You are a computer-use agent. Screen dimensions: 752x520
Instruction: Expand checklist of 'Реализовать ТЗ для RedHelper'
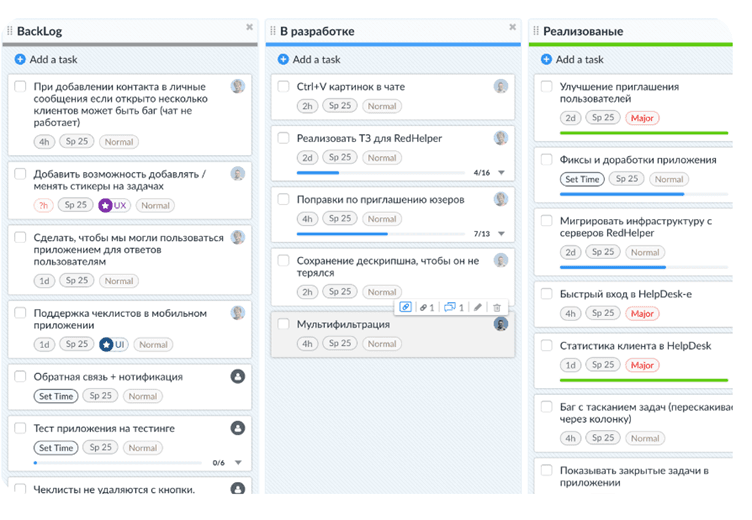(x=502, y=173)
